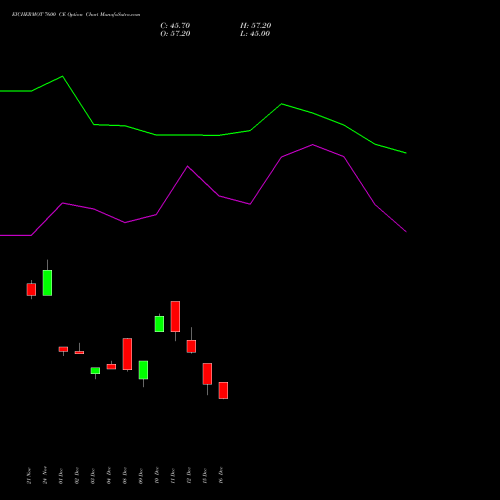500x500 pixels.
Task: Click the close value C: 45.70
Action: point(175,26)
